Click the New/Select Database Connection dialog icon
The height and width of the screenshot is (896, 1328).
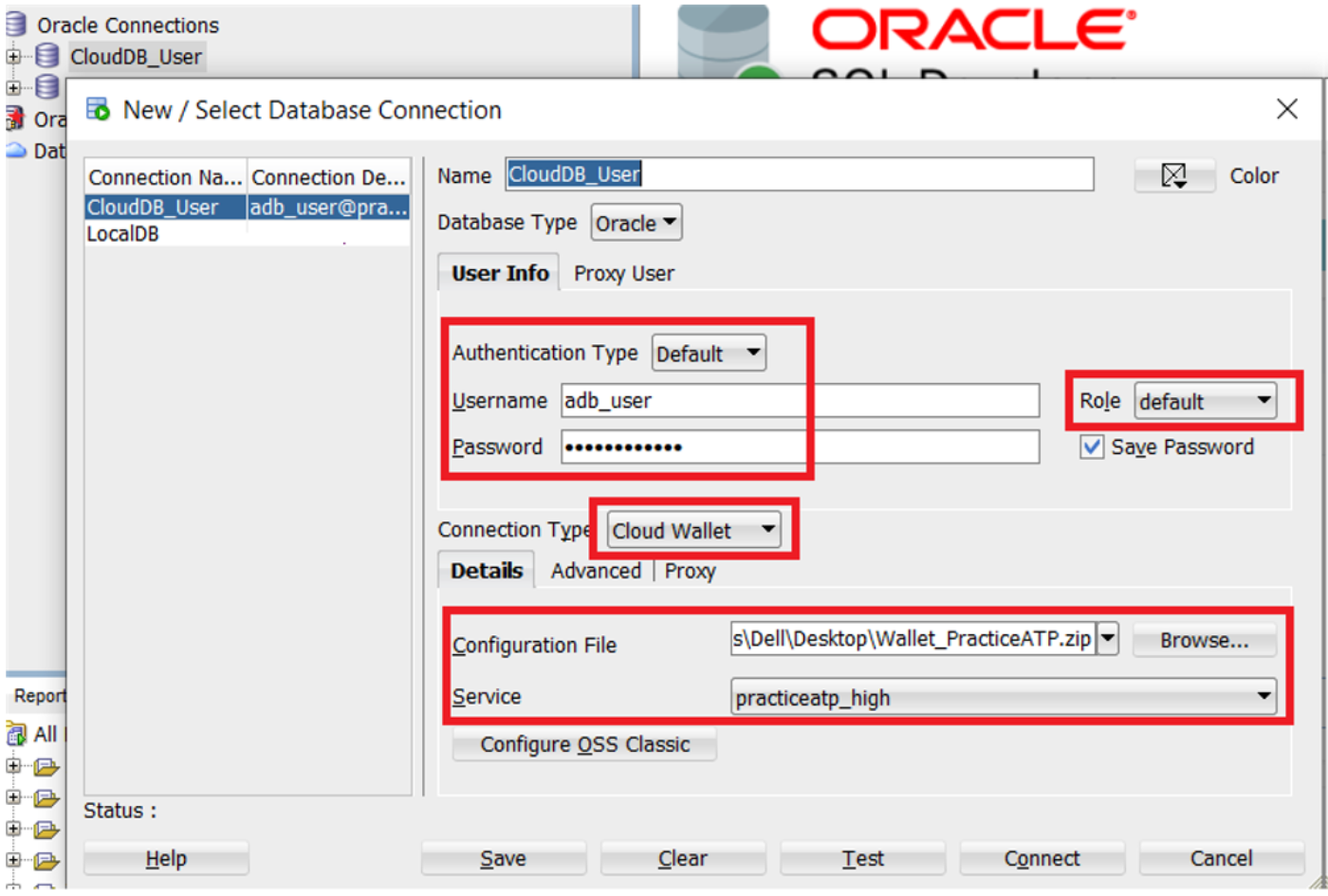pyautogui.click(x=99, y=110)
